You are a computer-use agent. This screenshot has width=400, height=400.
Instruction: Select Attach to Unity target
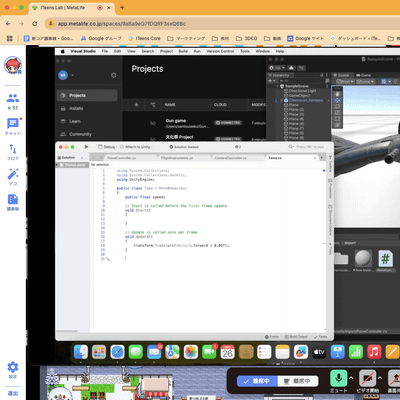135,147
